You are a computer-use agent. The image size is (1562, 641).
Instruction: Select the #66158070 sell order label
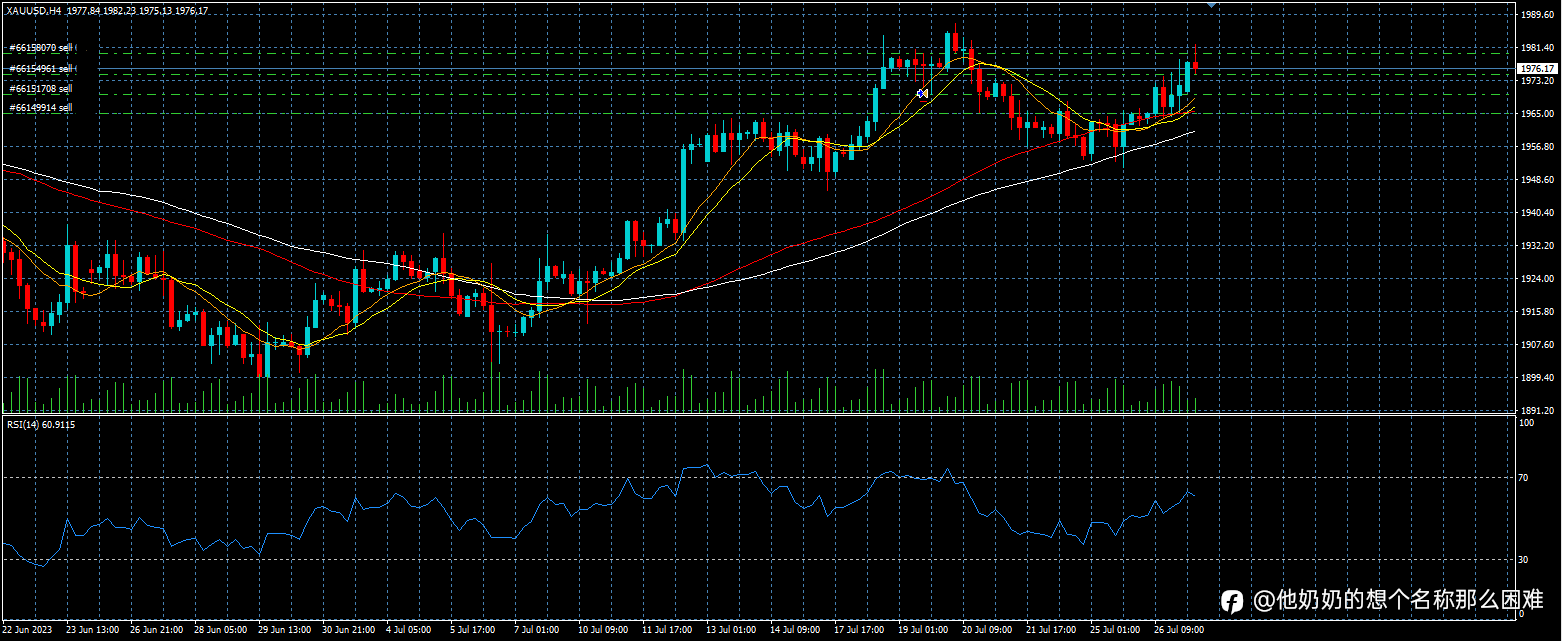coord(40,48)
